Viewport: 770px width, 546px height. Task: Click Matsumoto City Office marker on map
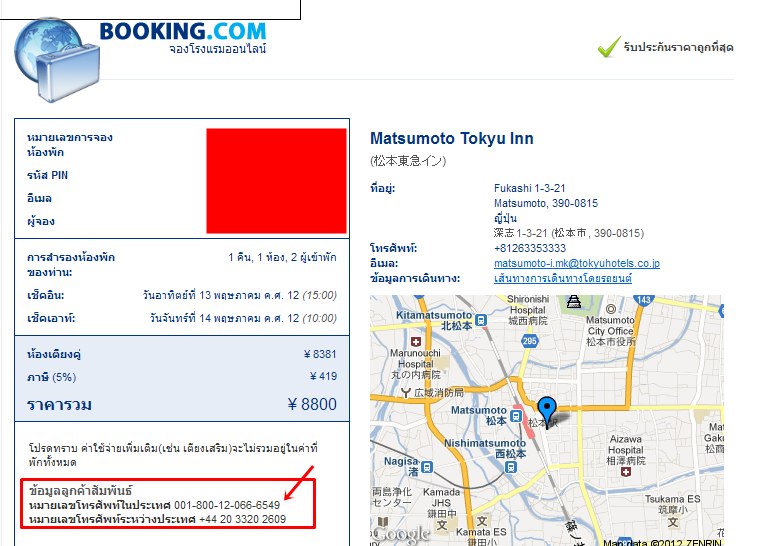tap(611, 309)
